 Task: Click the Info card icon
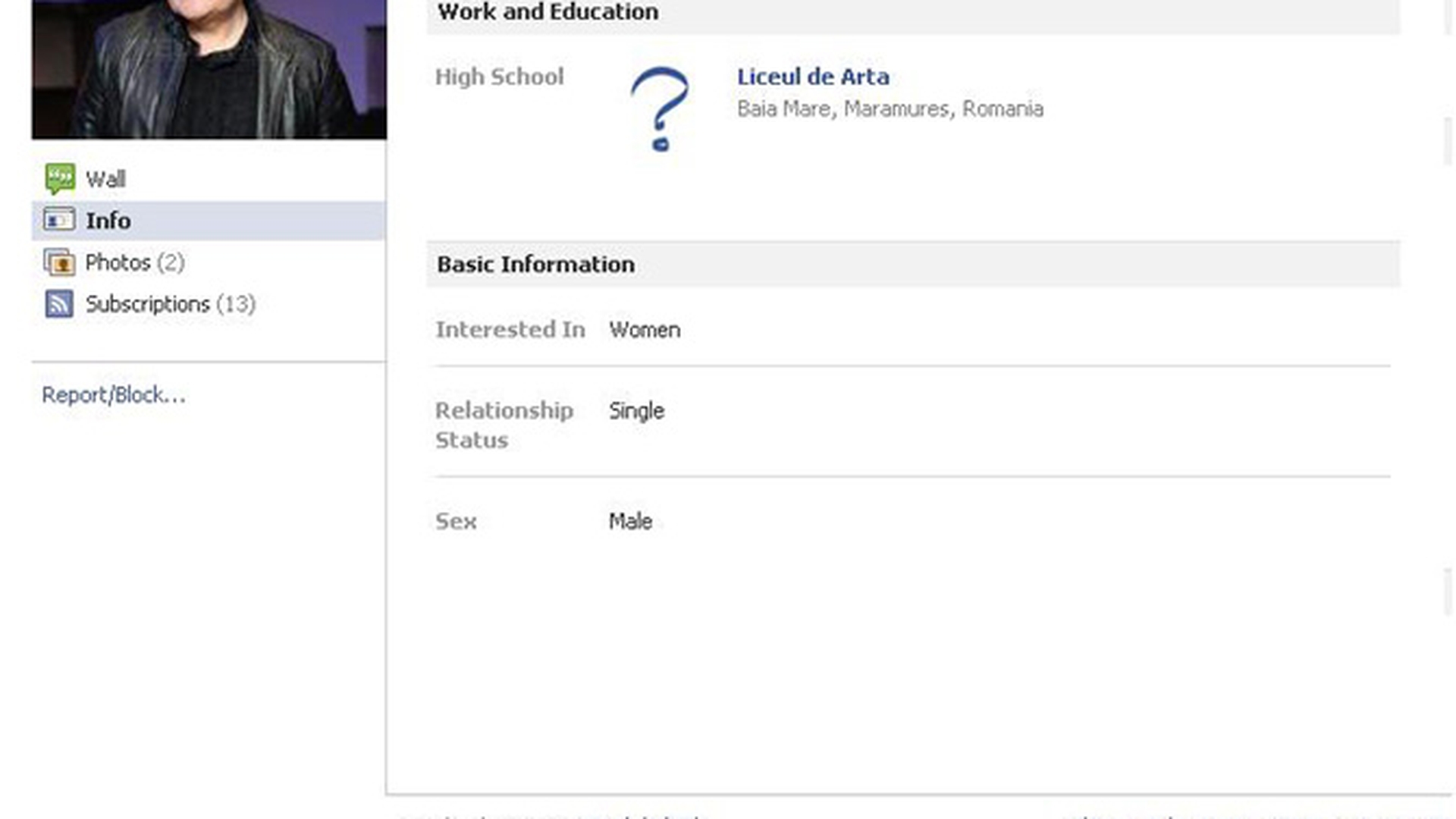59,220
